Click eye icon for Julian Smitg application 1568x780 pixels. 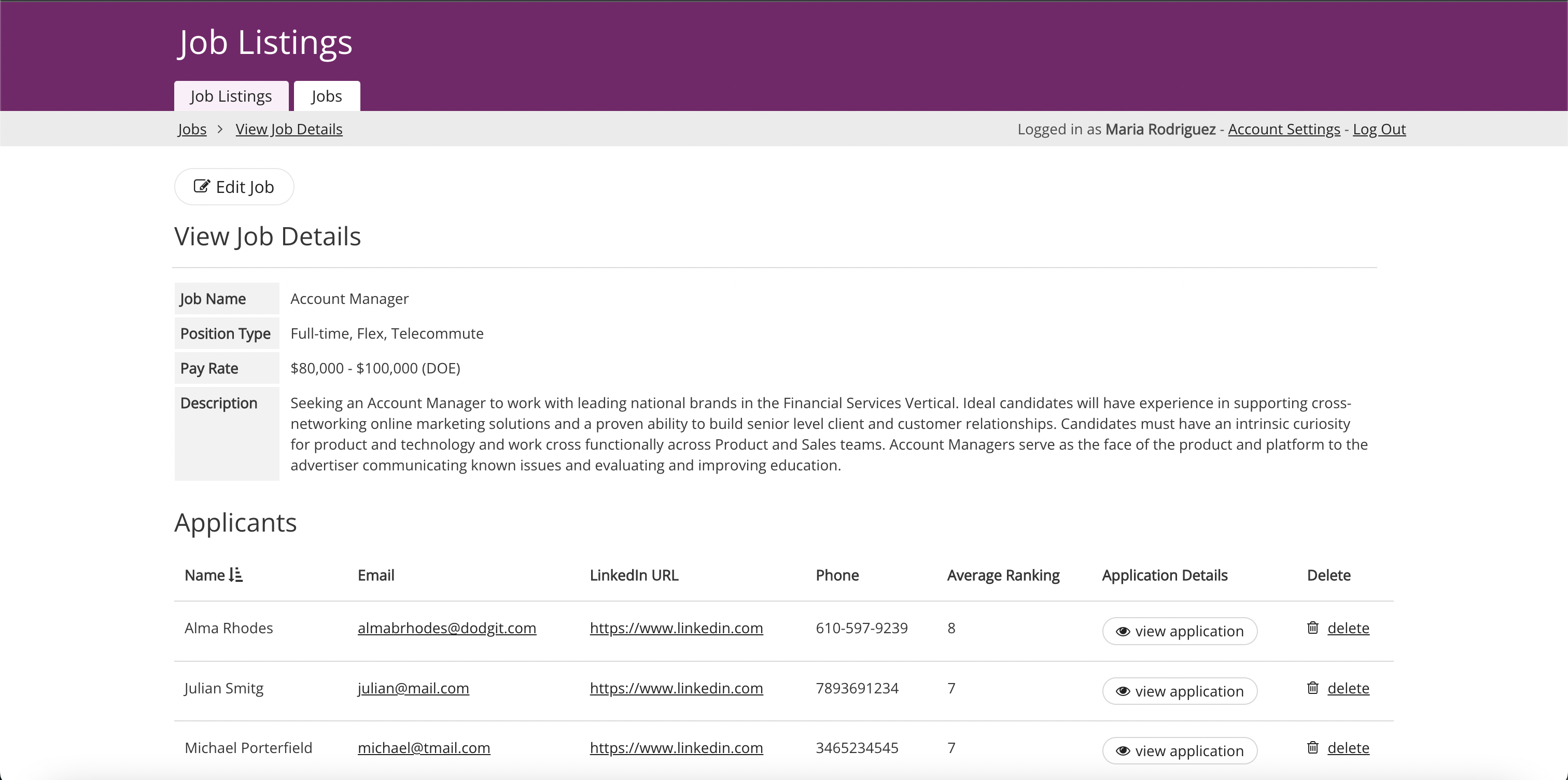pyautogui.click(x=1123, y=692)
